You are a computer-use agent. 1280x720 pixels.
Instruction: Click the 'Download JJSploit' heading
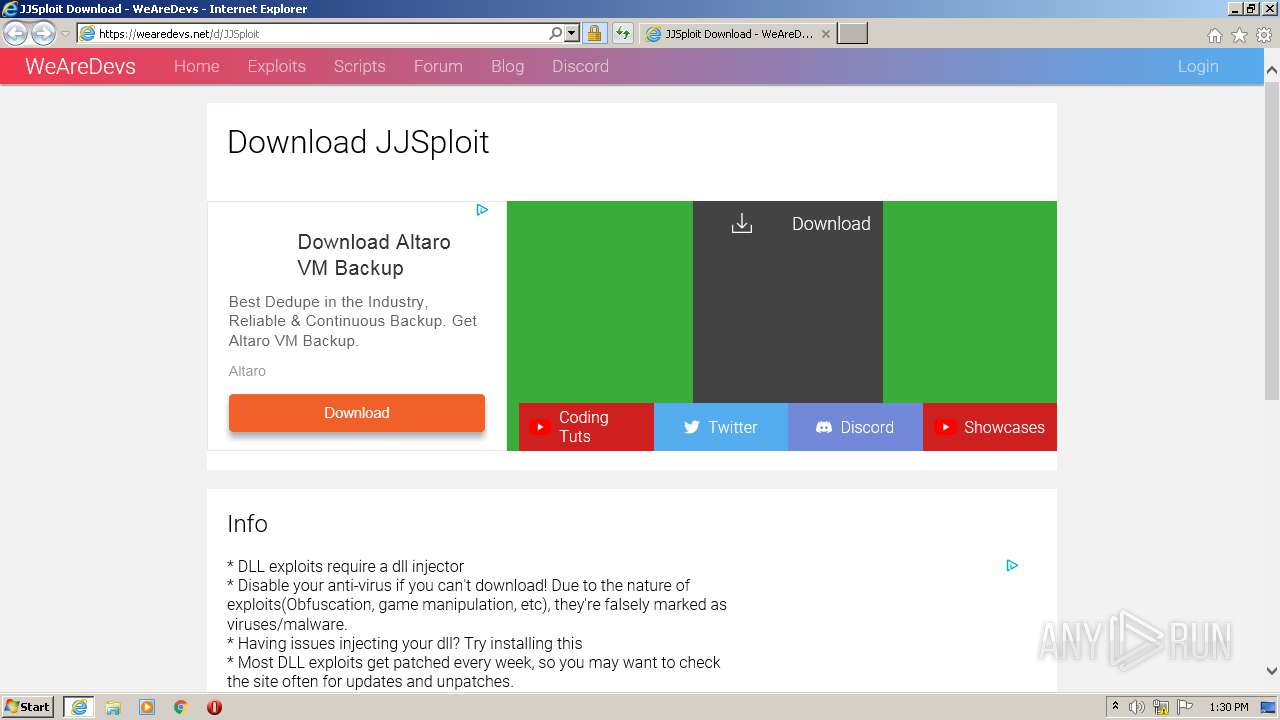click(x=358, y=142)
